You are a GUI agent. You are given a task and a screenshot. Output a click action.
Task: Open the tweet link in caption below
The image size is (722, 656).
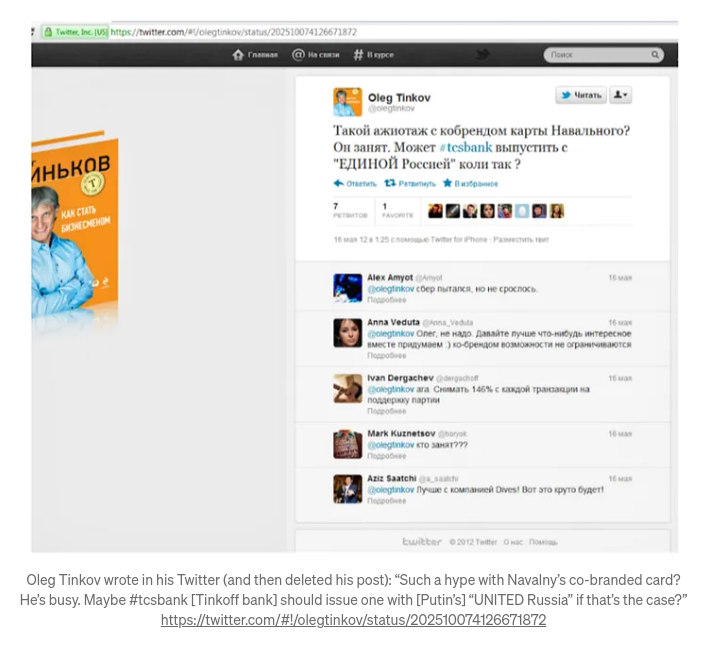353,620
